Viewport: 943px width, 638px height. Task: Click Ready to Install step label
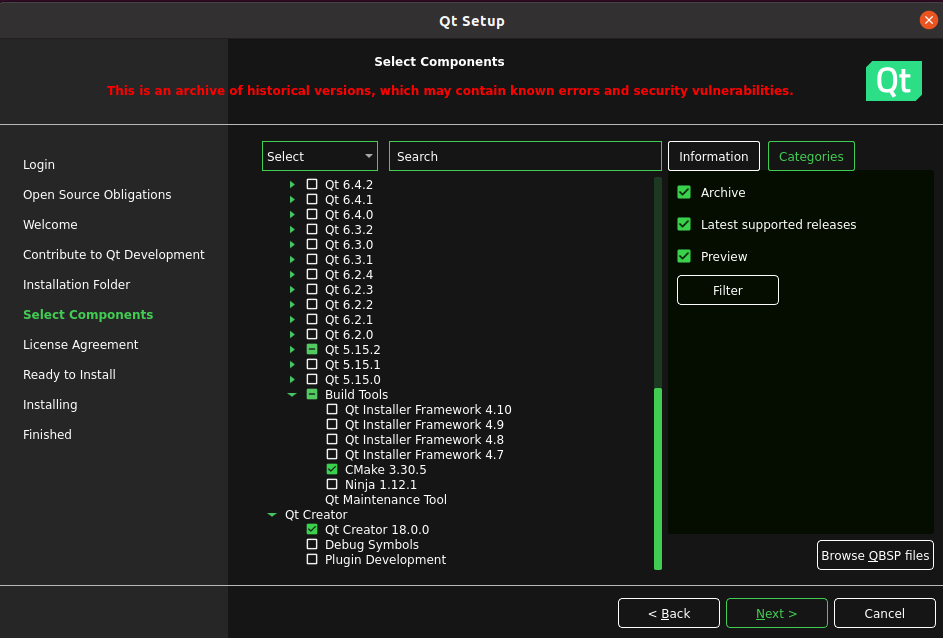click(69, 375)
